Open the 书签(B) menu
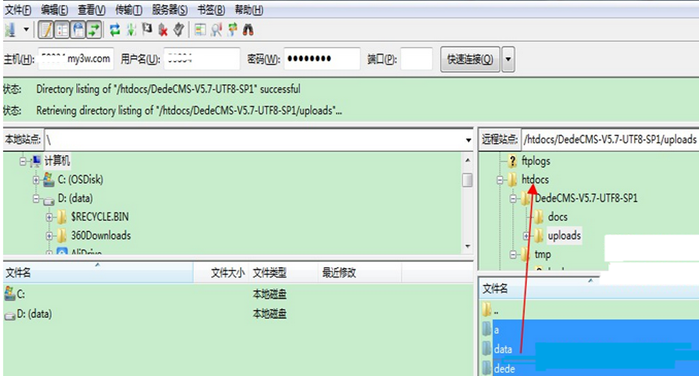This screenshot has height=376, width=699. click(211, 9)
